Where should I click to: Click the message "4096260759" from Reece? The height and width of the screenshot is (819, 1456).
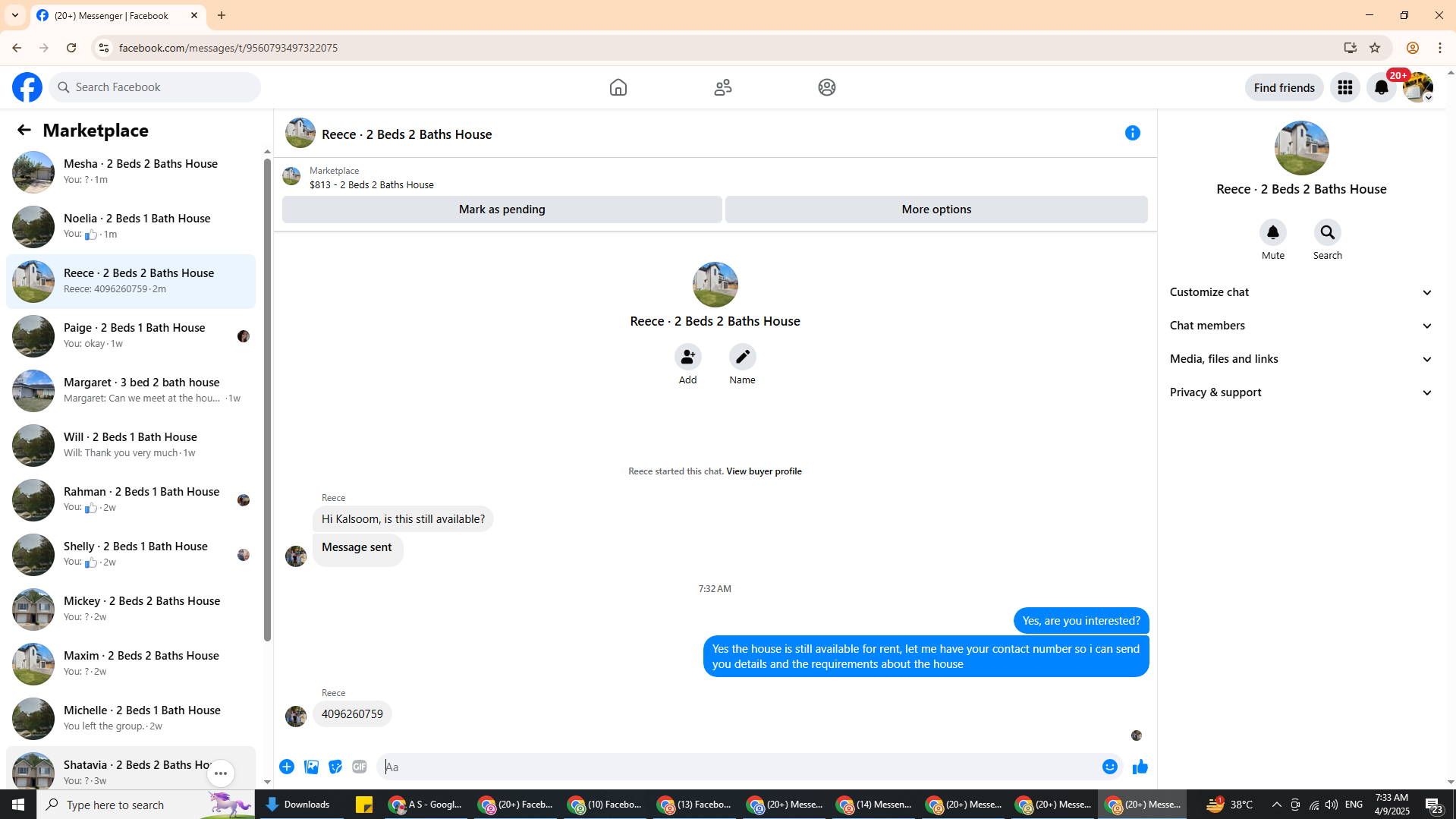pyautogui.click(x=352, y=714)
